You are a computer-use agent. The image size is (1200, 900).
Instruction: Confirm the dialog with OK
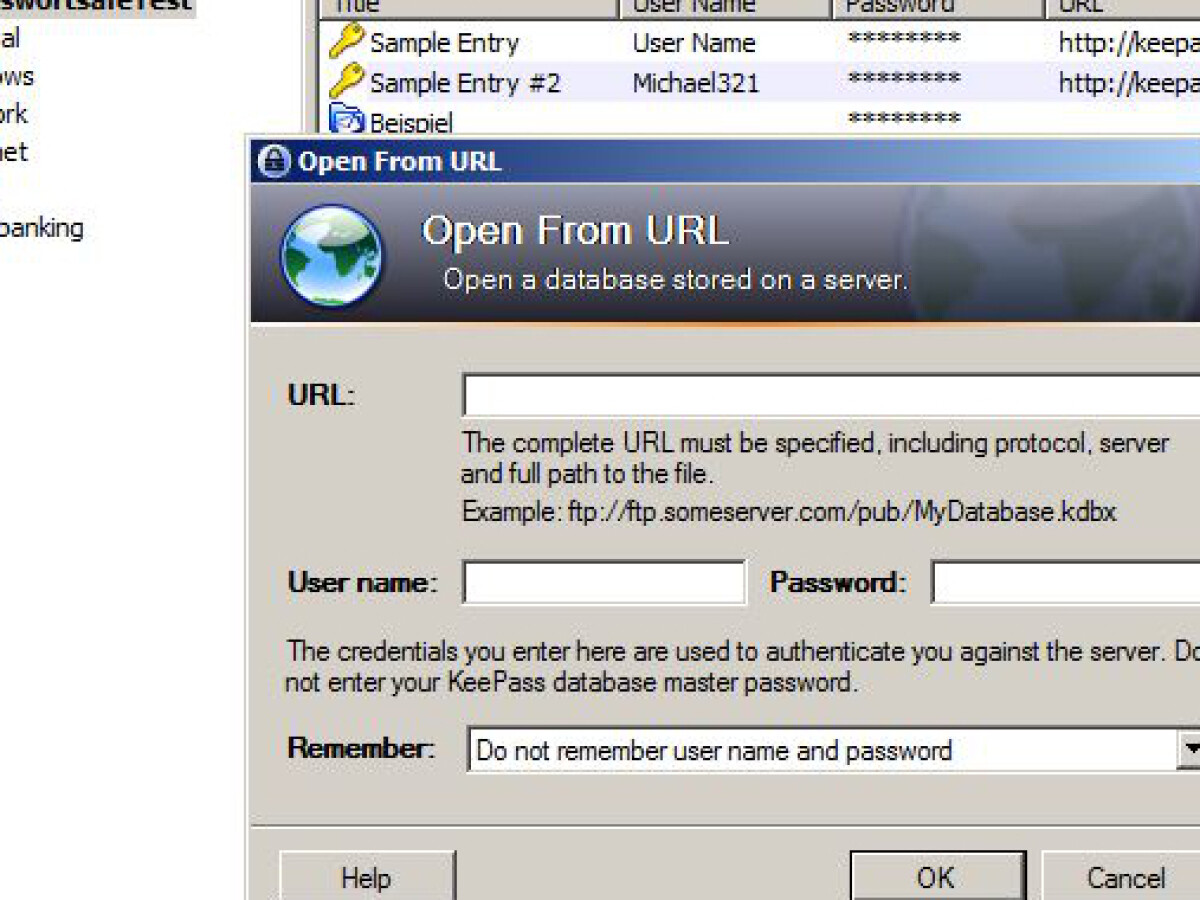click(x=936, y=877)
